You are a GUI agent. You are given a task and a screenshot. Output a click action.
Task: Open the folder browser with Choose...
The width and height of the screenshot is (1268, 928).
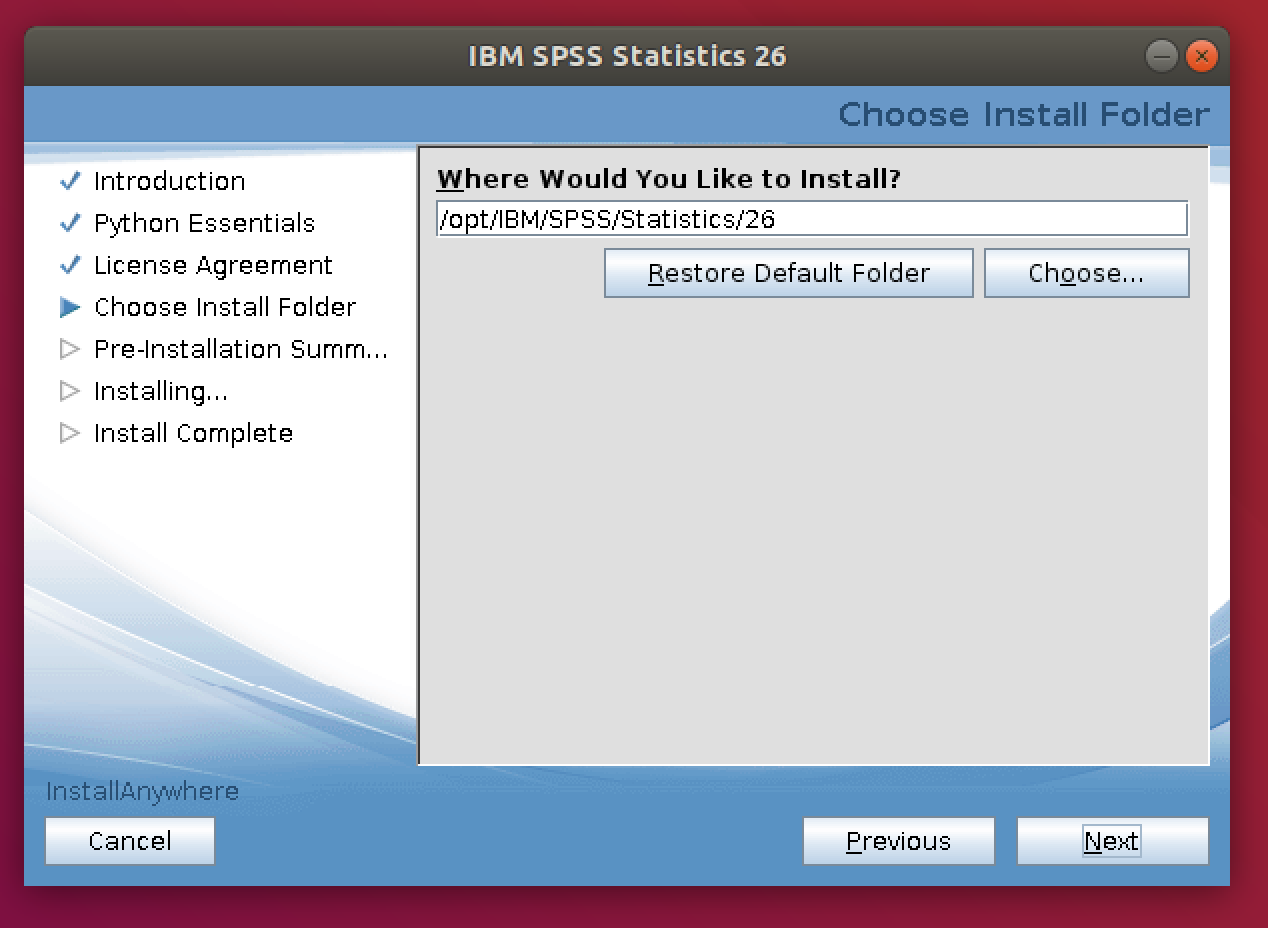1086,273
